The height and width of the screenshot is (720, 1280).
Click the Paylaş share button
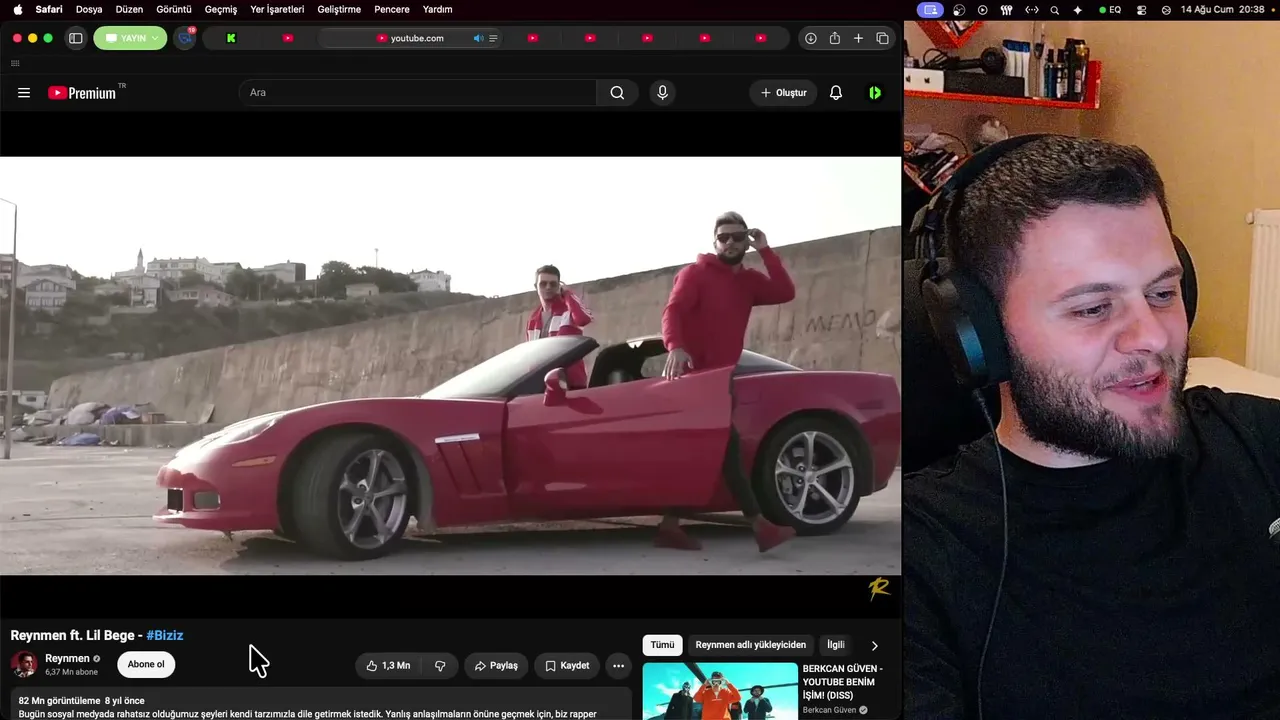coord(496,666)
